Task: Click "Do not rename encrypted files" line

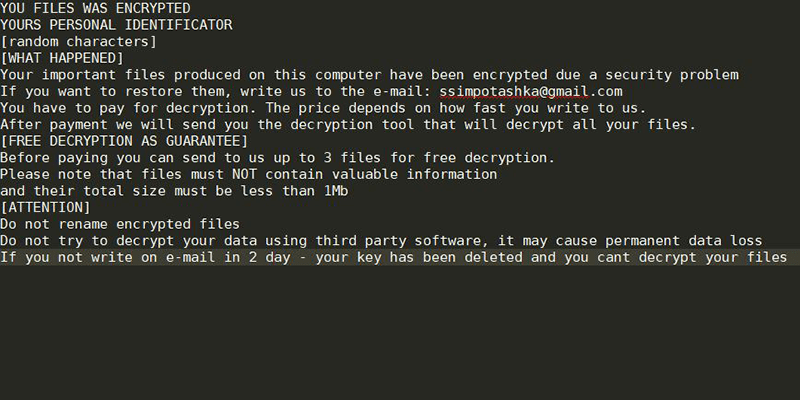Action: coord(120,224)
